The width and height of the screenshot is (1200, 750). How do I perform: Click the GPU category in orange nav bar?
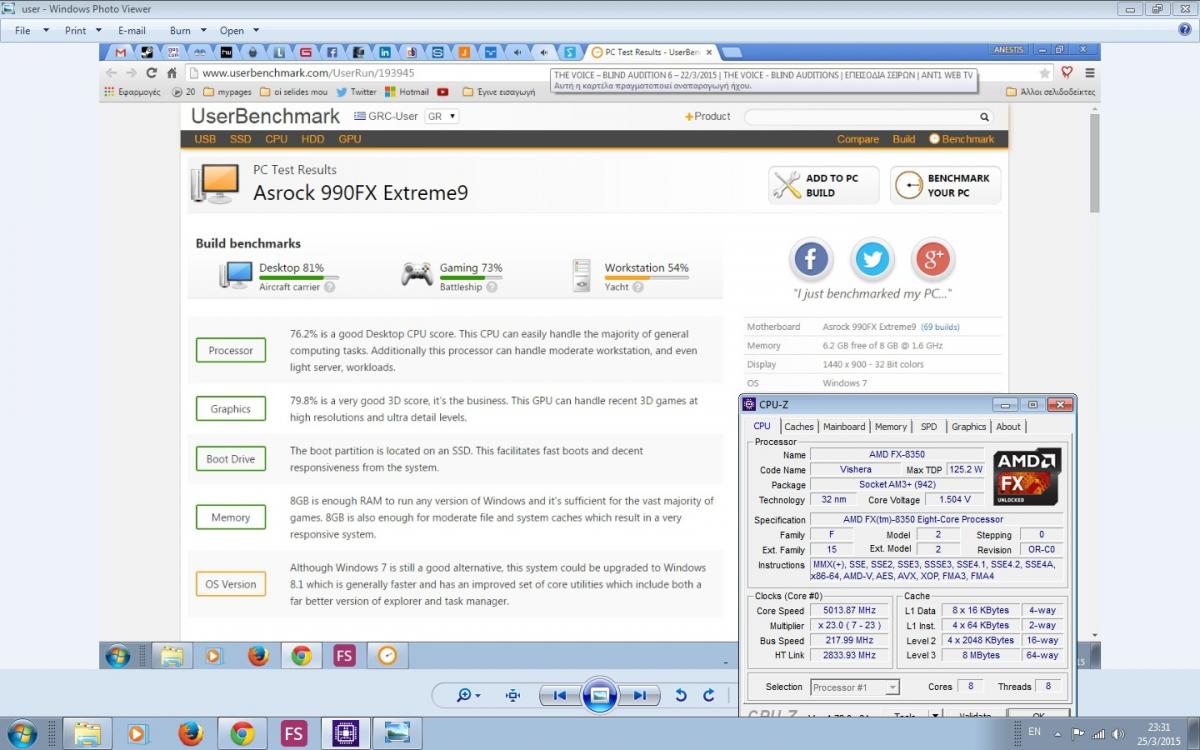coord(350,139)
